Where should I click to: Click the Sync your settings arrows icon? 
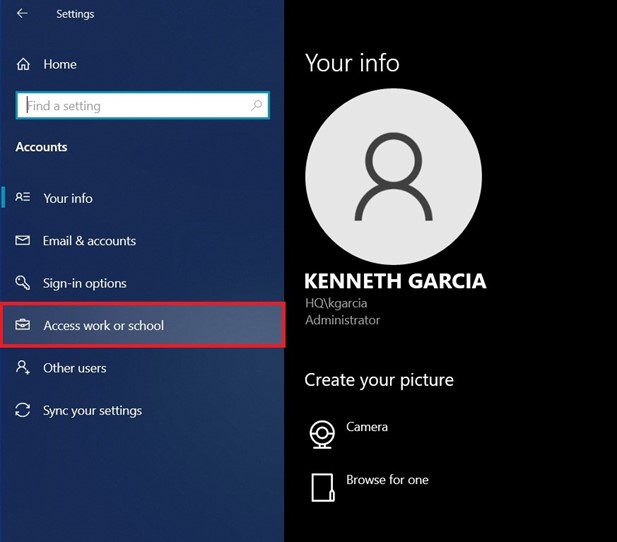tap(22, 410)
